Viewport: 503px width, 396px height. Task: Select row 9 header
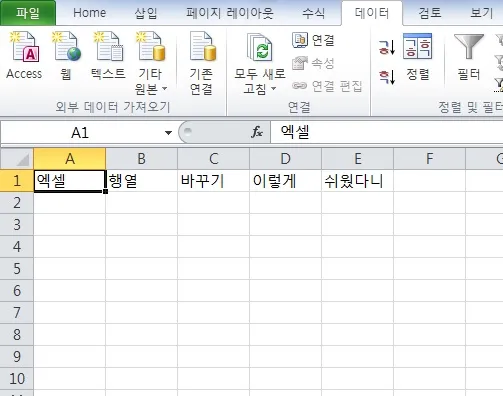point(17,357)
